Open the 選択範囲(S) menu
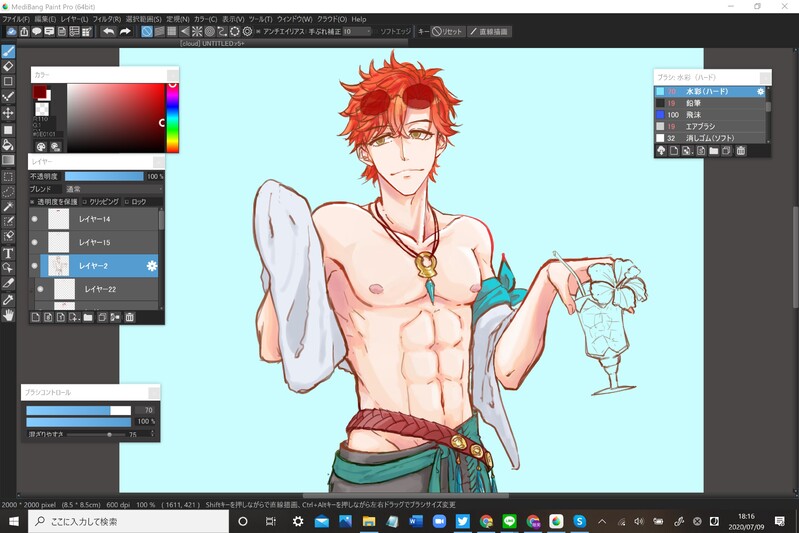799x533 pixels. pyautogui.click(x=144, y=19)
